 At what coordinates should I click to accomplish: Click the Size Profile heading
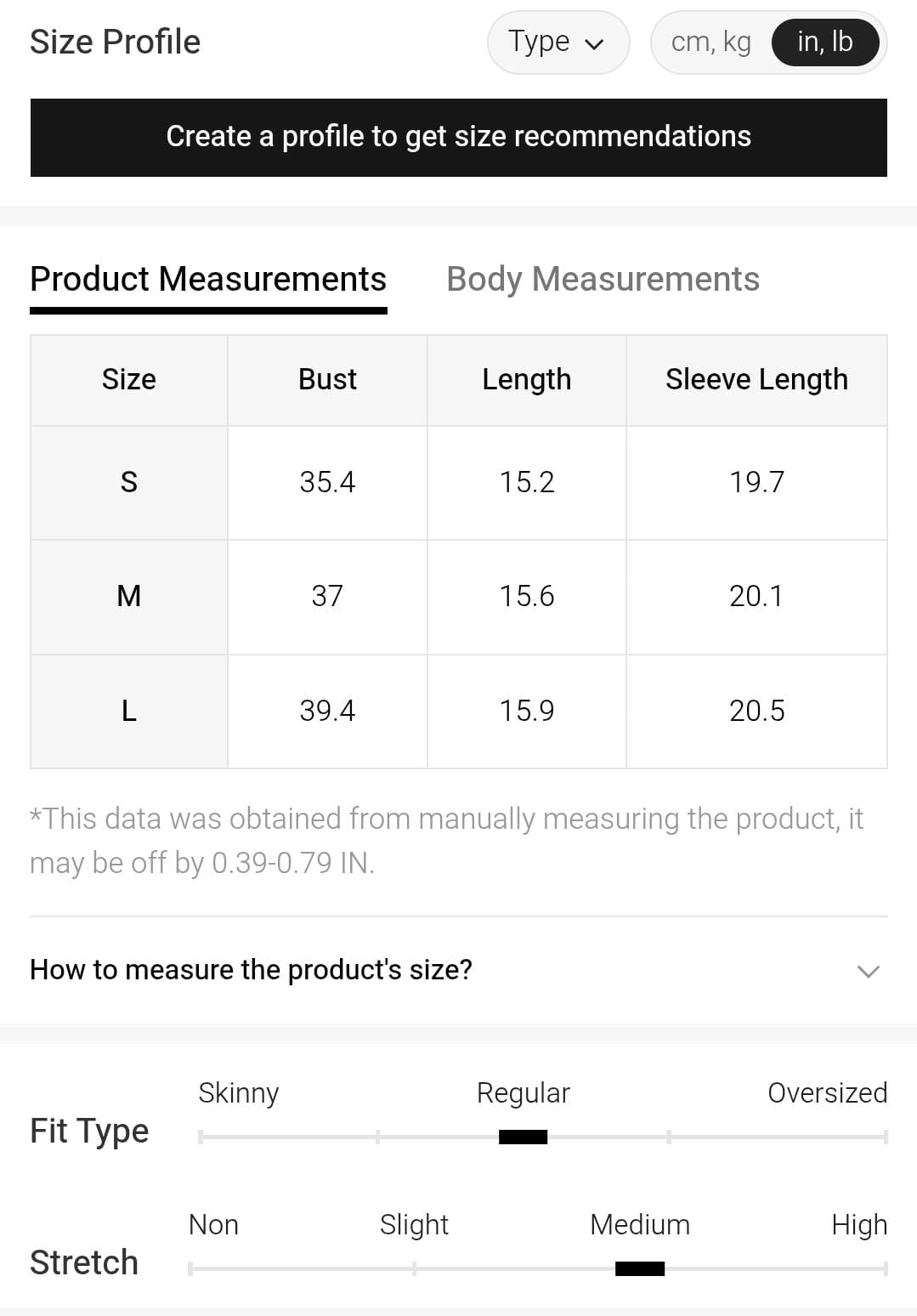[x=116, y=42]
